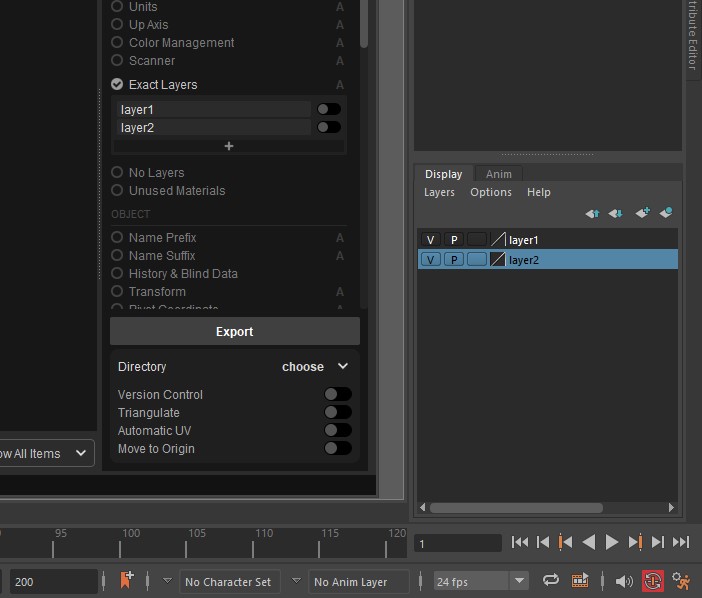Click the No Anim Layer button

point(359,581)
